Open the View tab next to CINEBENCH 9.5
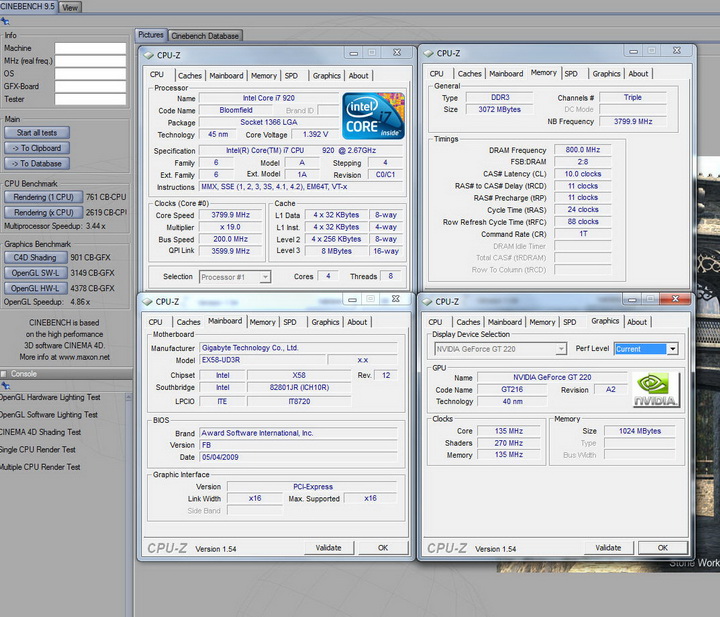The width and height of the screenshot is (720, 617). pyautogui.click(x=70, y=7)
